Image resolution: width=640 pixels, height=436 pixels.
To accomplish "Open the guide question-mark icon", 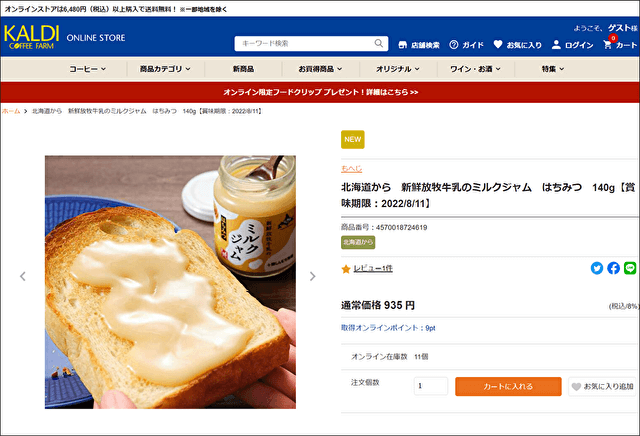I will [x=453, y=44].
